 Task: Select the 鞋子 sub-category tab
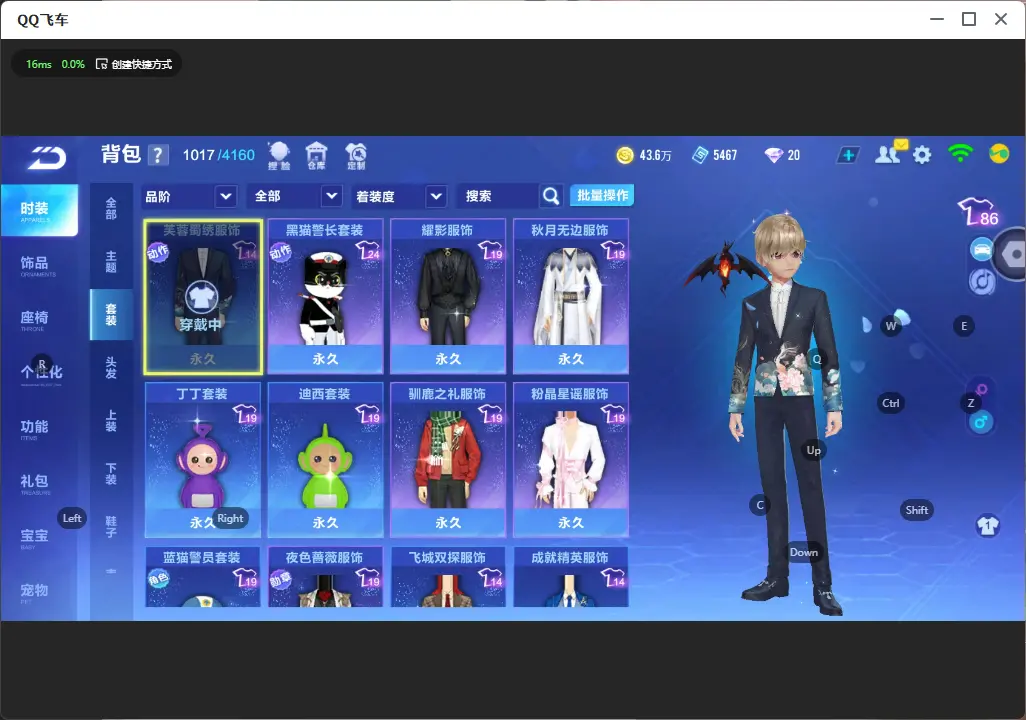tap(111, 527)
